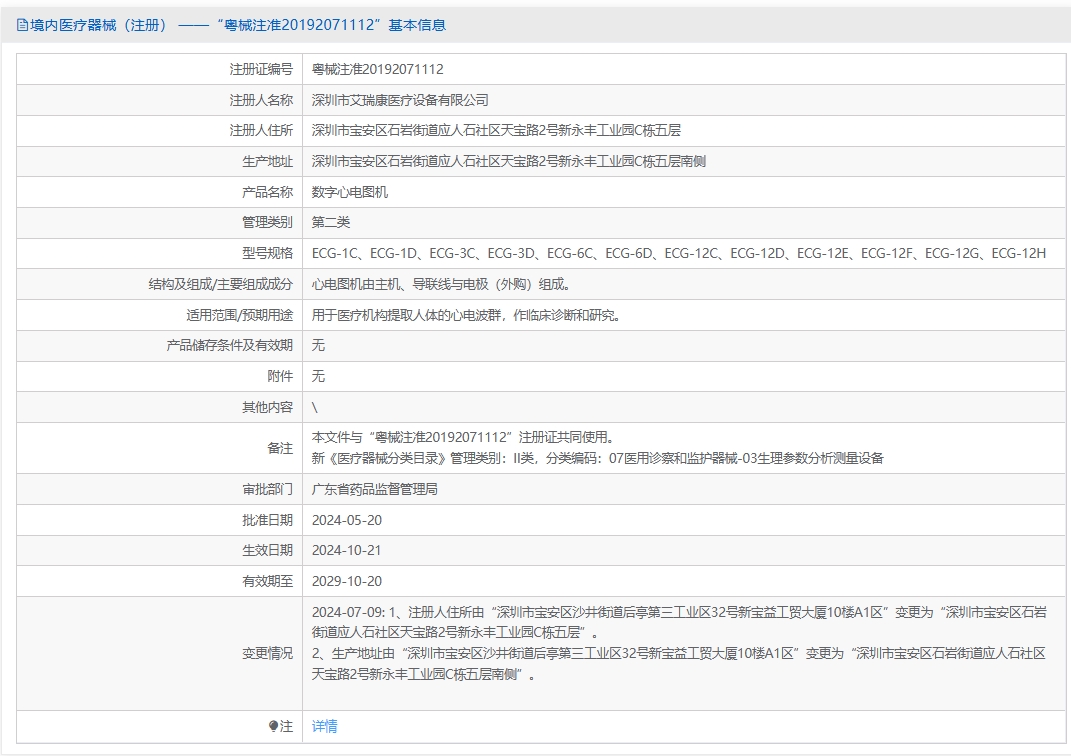
Task: Select the 生产地址 value ending 五层南侧
Action: pos(509,161)
